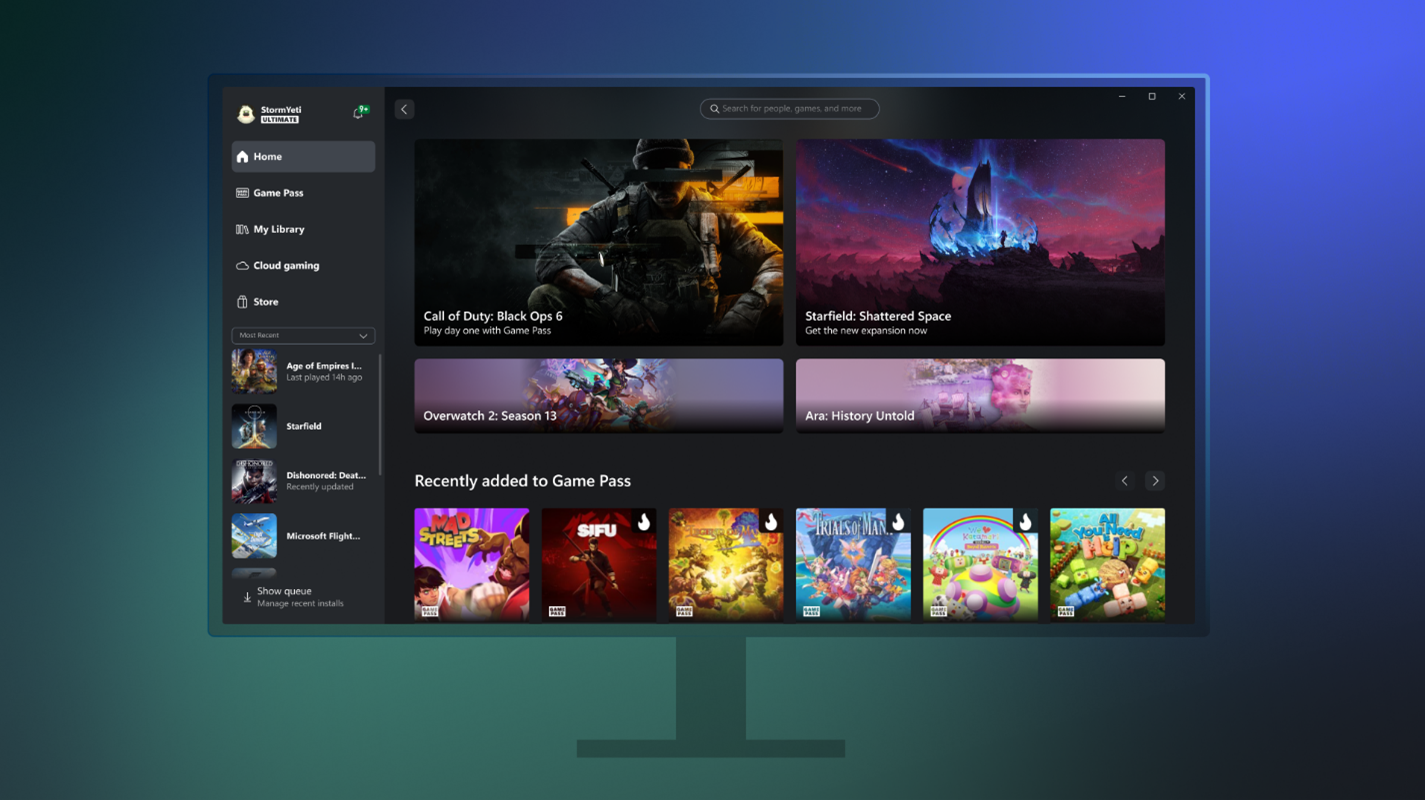
Task: Open the Most Recent sort dropdown
Action: 302,335
